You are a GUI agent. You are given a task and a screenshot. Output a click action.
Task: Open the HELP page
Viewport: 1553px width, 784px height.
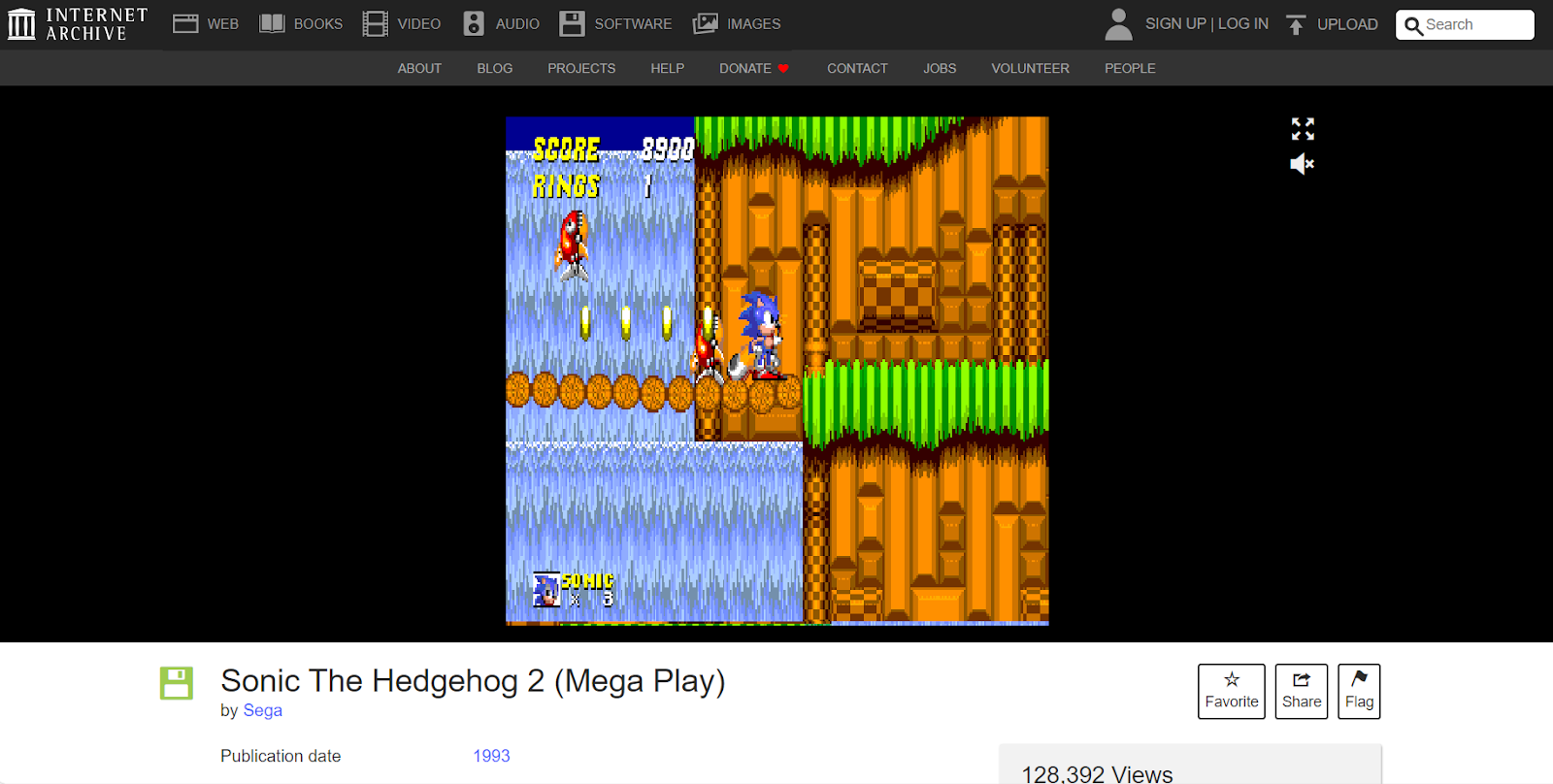pyautogui.click(x=668, y=68)
